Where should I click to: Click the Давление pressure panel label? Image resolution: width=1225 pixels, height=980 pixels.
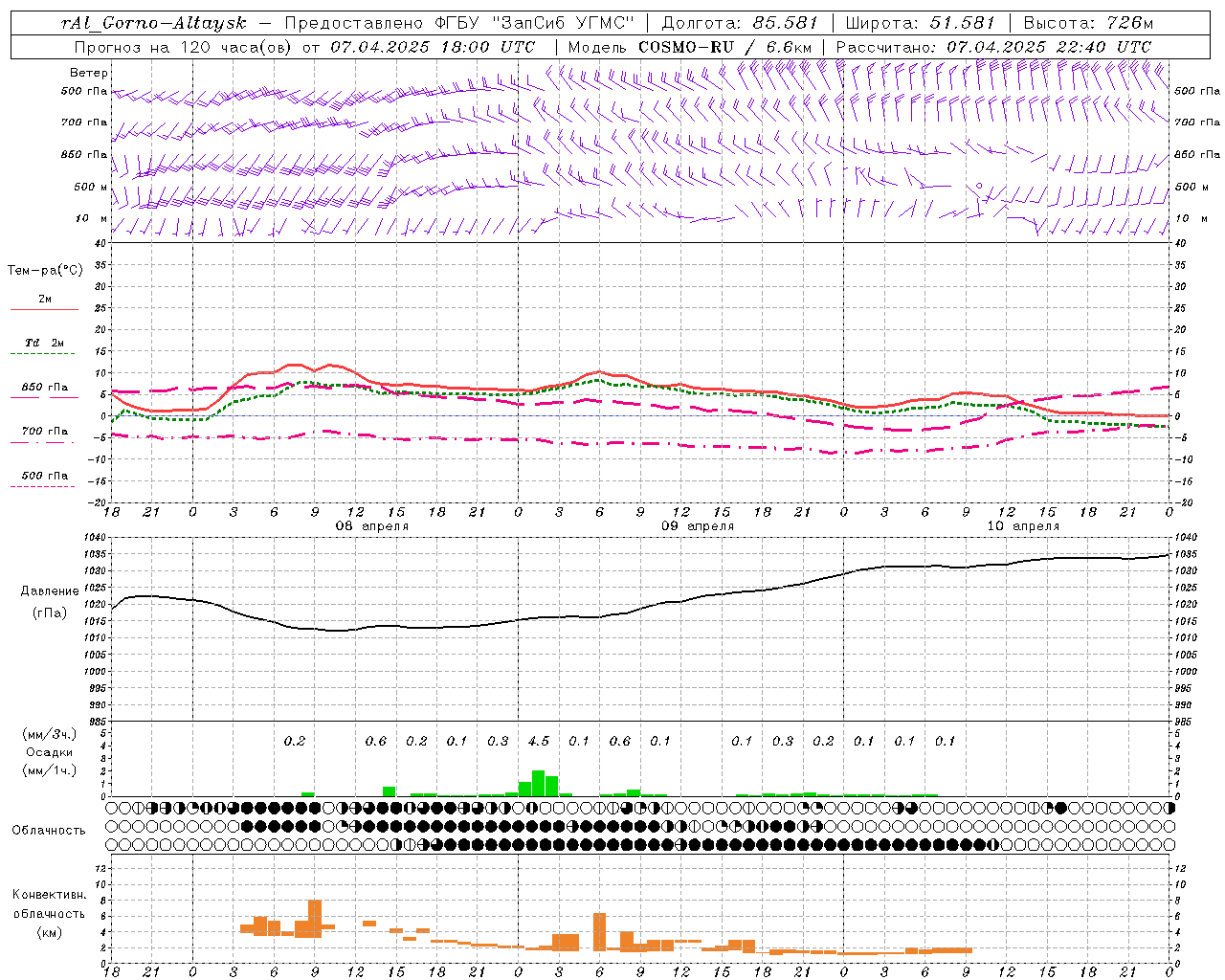50,591
